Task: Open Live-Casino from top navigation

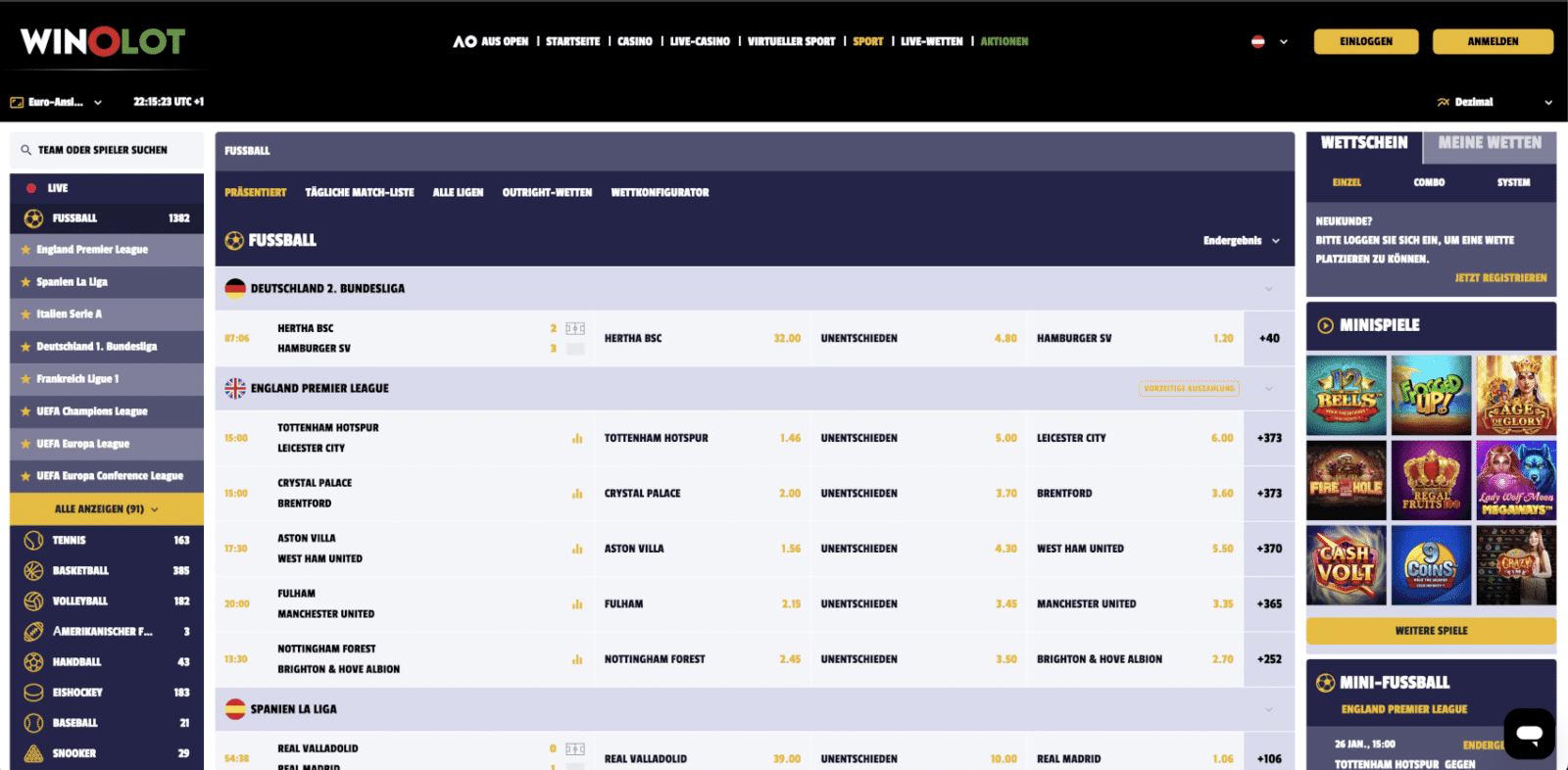Action: tap(699, 42)
